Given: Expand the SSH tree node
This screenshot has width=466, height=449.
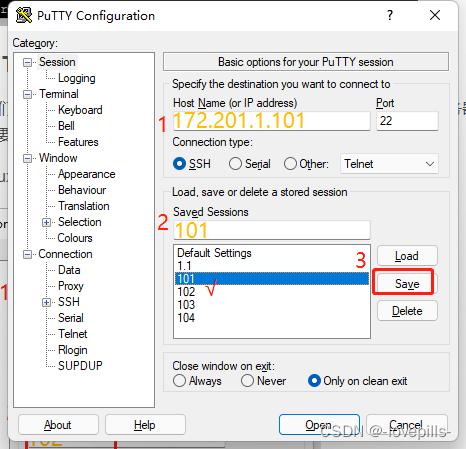Looking at the screenshot, I should pos(46,302).
